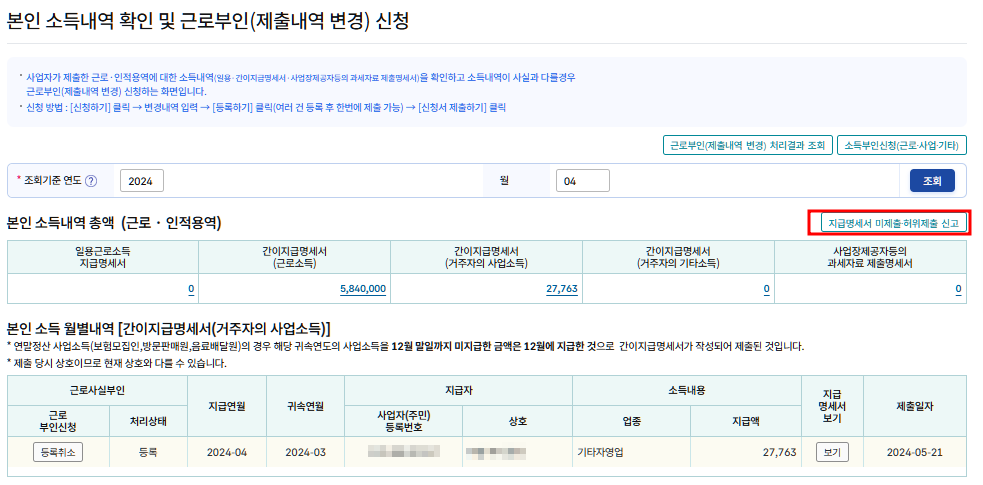Click the 0 link under 거주자의 기타소득
The height and width of the screenshot is (485, 983).
point(766,289)
